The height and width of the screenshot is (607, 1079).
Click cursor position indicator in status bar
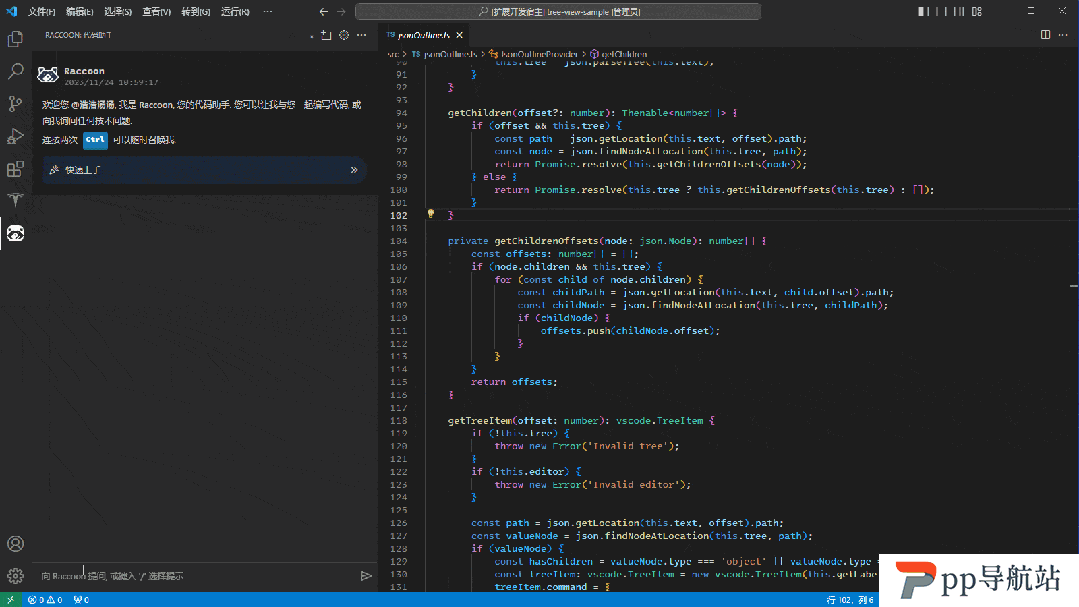pyautogui.click(x=851, y=600)
